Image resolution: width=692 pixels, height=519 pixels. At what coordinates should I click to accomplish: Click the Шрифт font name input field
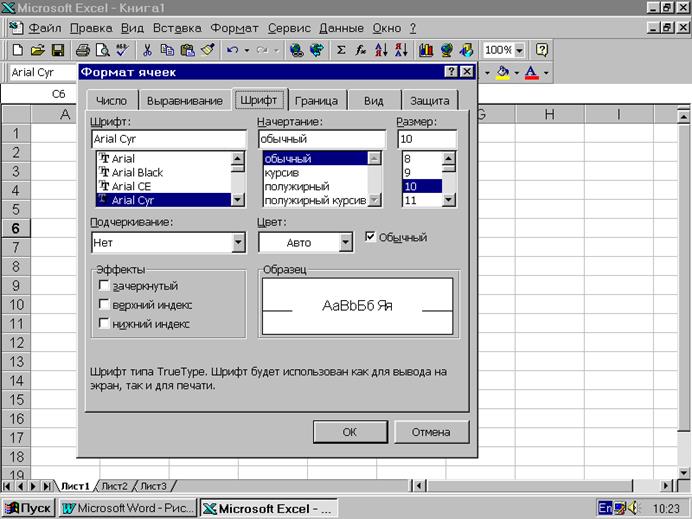coord(169,139)
